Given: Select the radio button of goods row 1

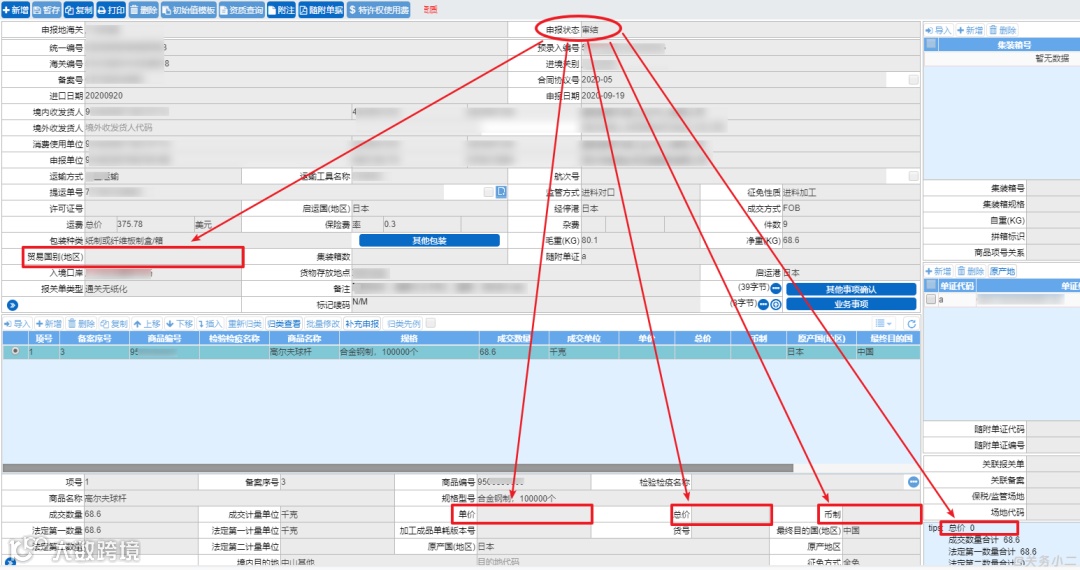Looking at the screenshot, I should (x=15, y=352).
